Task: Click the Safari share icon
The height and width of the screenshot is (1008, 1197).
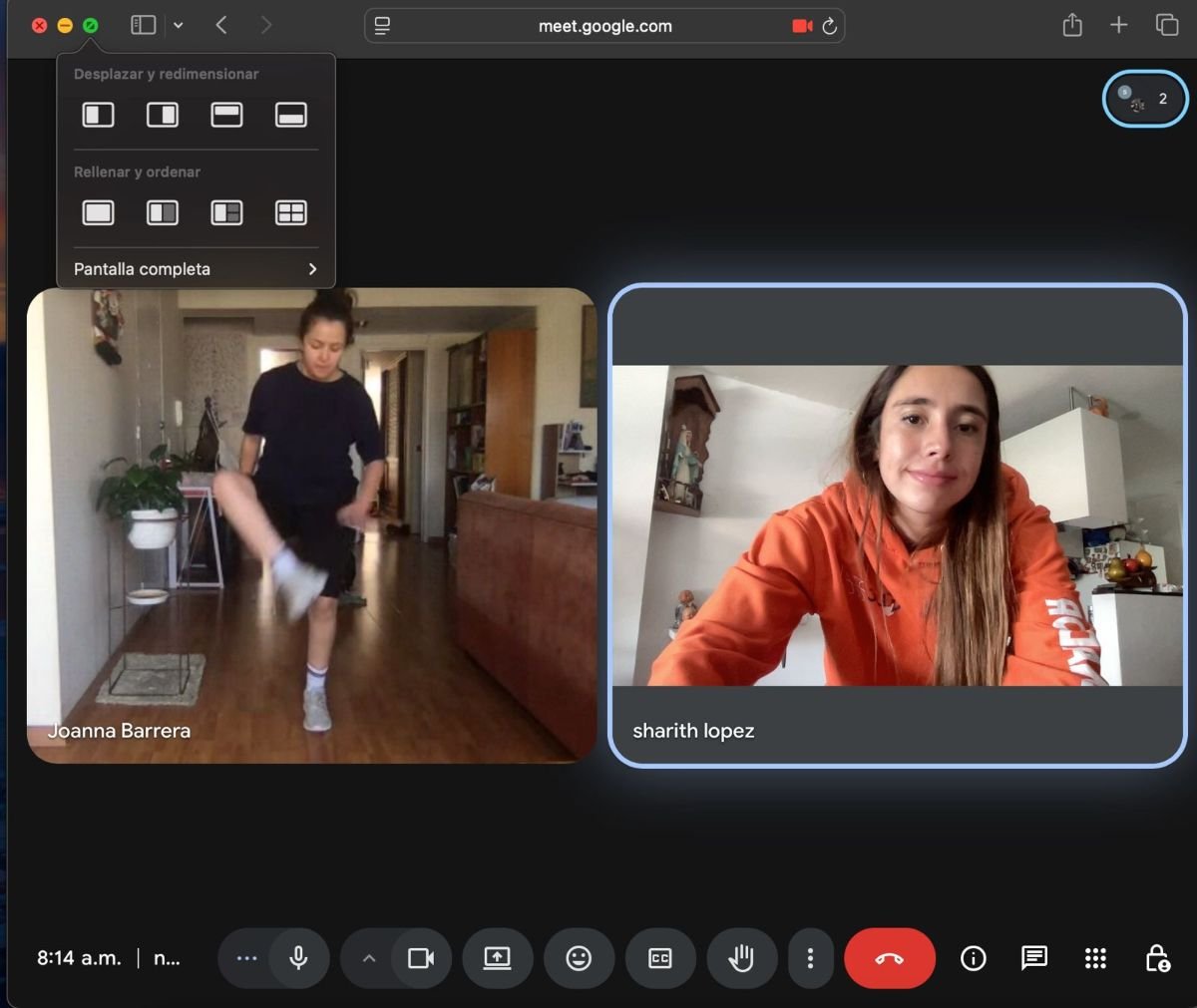Action: click(x=1072, y=25)
